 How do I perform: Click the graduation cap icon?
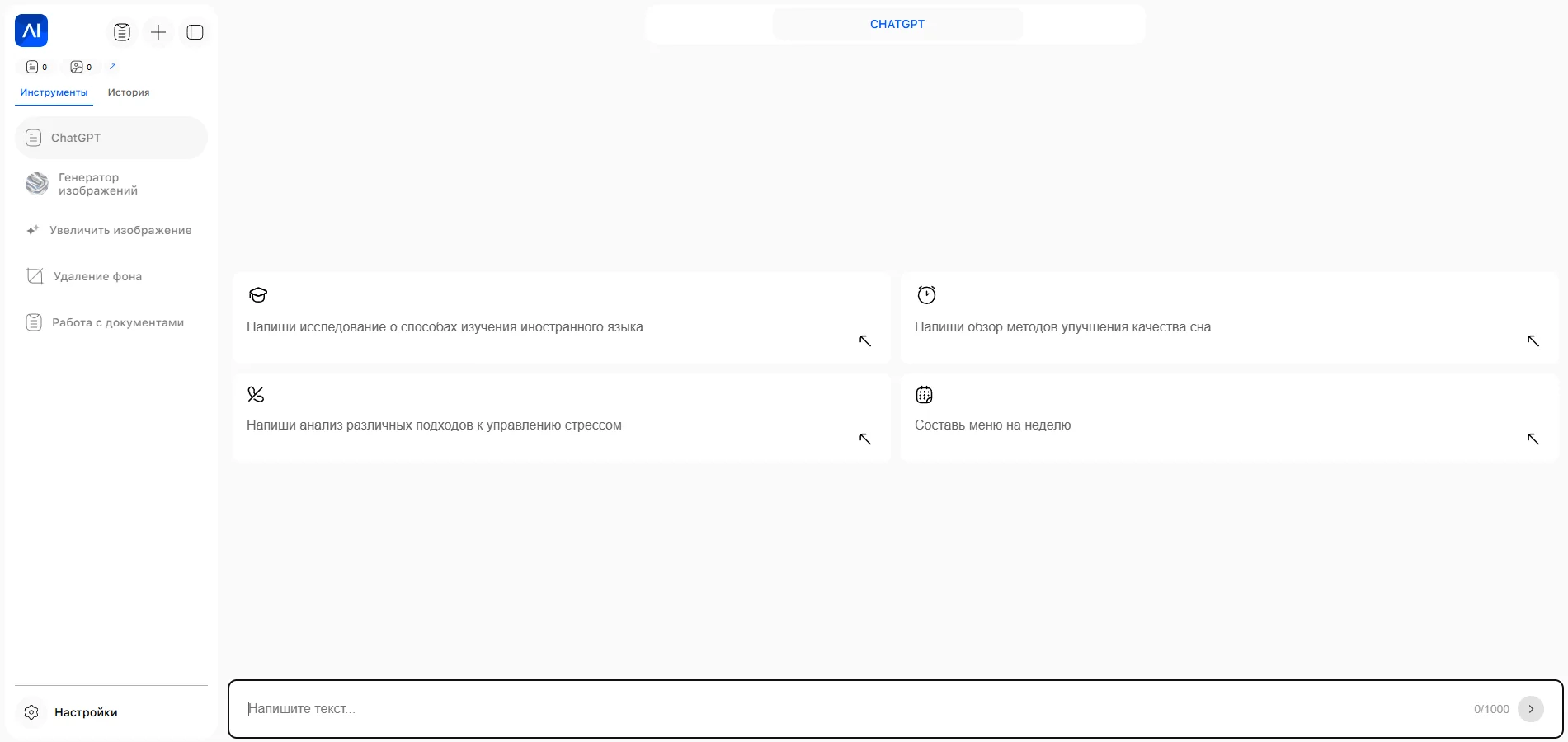[x=258, y=295]
